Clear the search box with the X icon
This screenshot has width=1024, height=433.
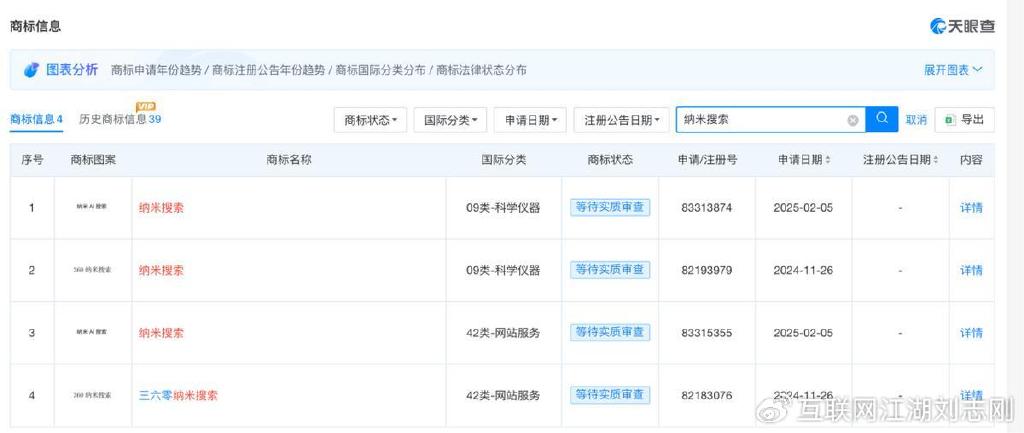pos(853,120)
